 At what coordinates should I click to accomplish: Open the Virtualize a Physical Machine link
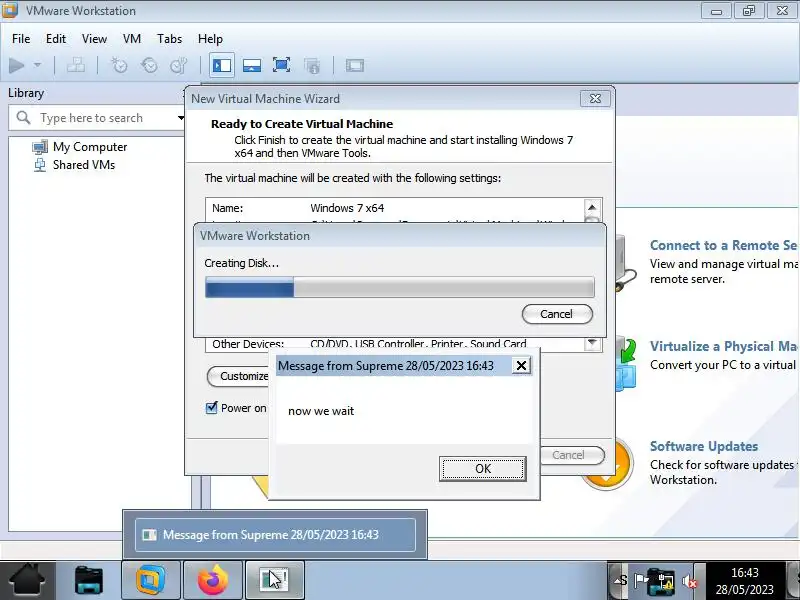724,346
